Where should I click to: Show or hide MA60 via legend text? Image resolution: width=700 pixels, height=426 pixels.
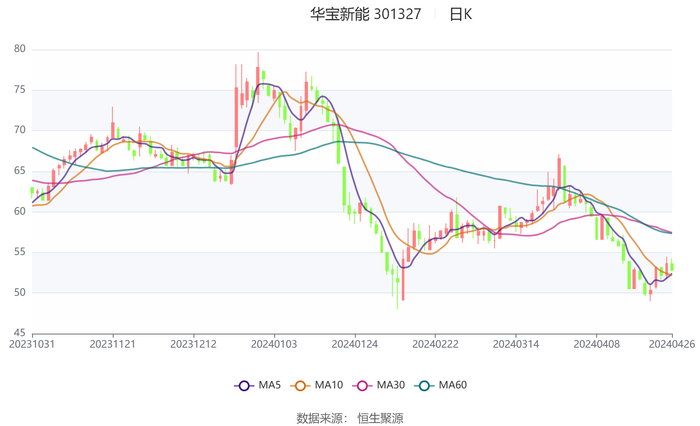tap(453, 385)
